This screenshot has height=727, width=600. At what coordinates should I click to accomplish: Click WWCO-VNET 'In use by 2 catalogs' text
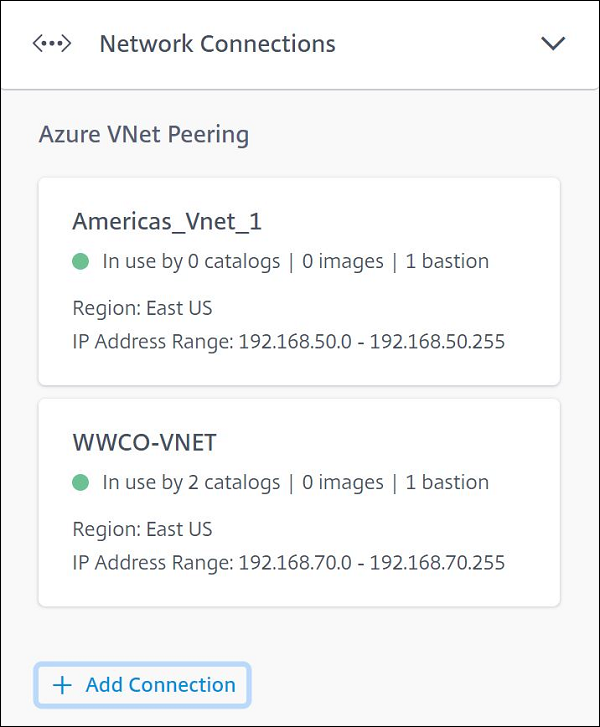[191, 483]
